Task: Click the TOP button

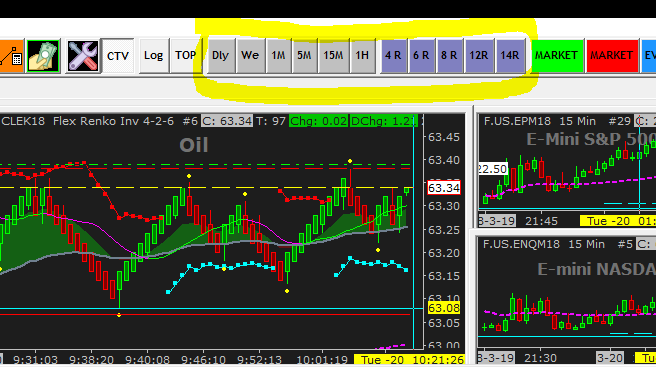Action: point(185,56)
